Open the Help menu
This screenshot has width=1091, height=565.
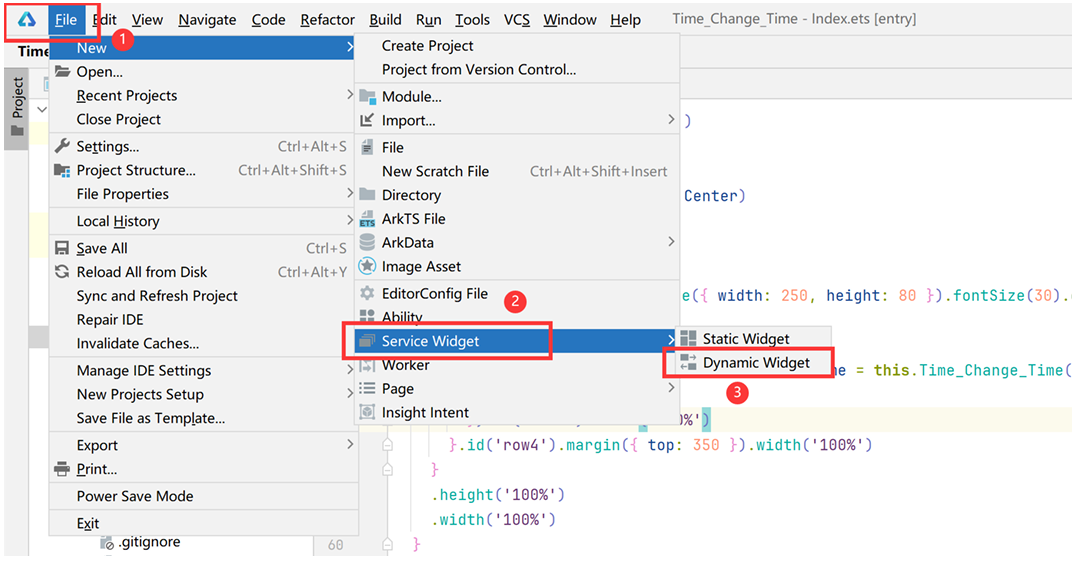click(626, 20)
